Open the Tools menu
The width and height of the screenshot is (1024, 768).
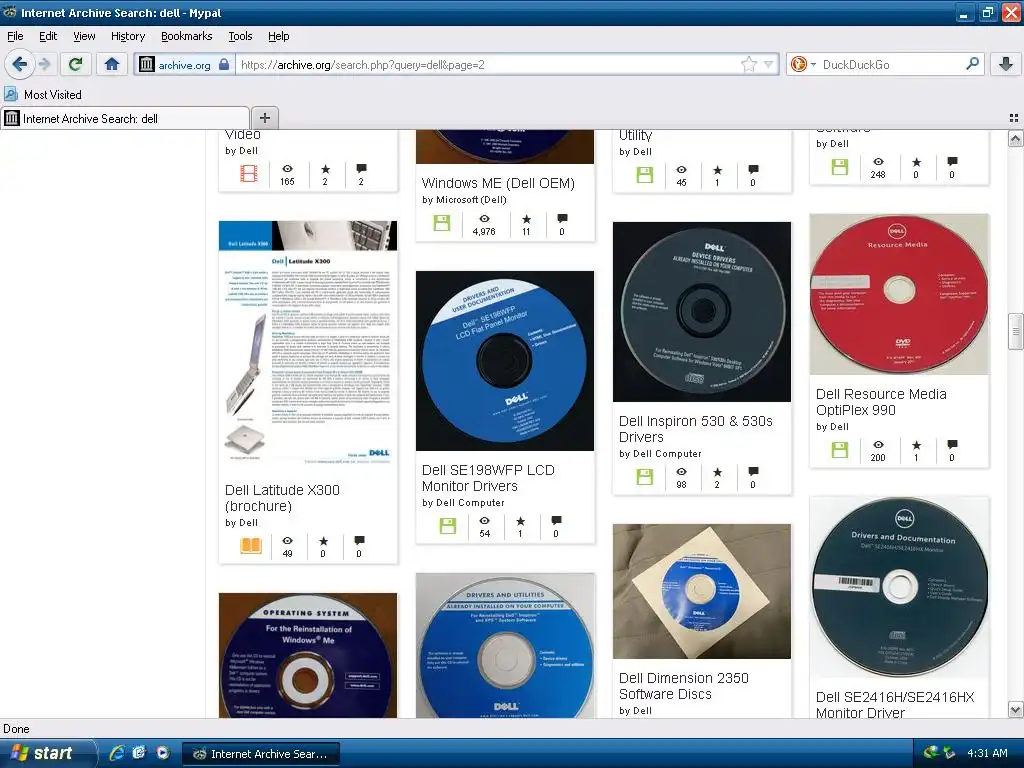tap(240, 36)
